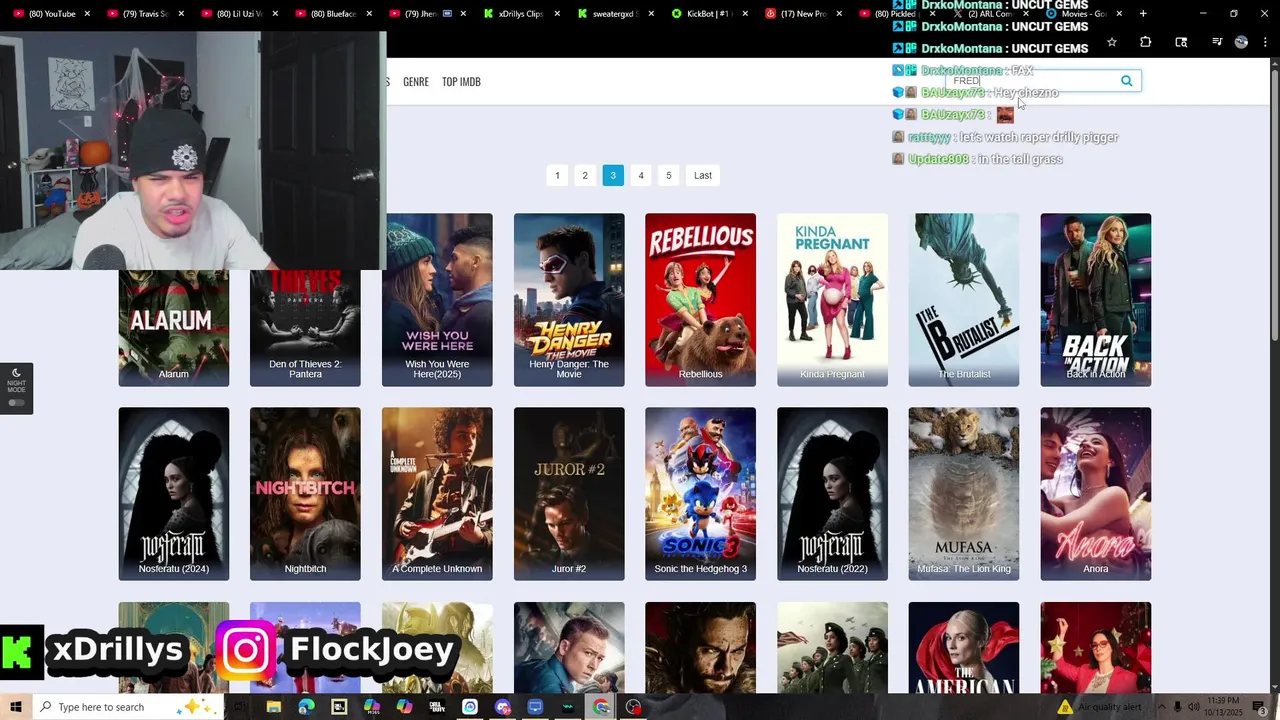Open The Brutalist movie poster
The width and height of the screenshot is (1280, 720).
pos(964,300)
